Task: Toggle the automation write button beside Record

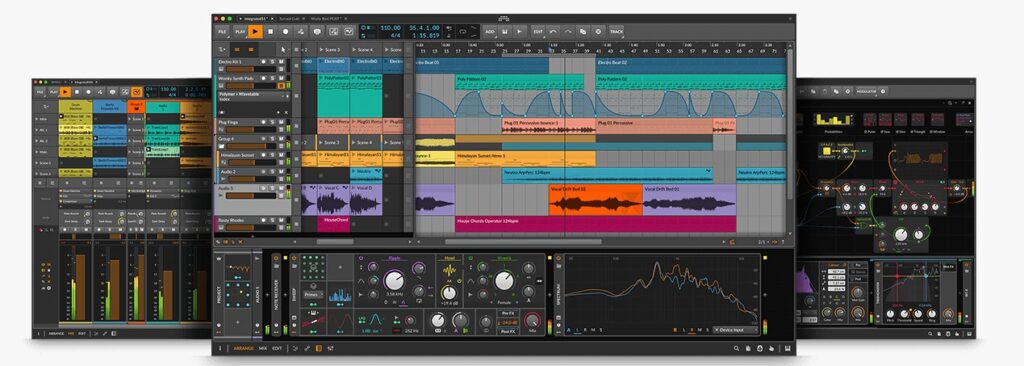Action: [300, 31]
